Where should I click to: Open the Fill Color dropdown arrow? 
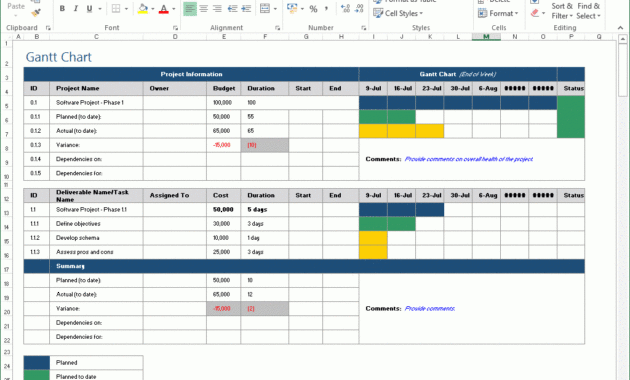[x=153, y=9]
